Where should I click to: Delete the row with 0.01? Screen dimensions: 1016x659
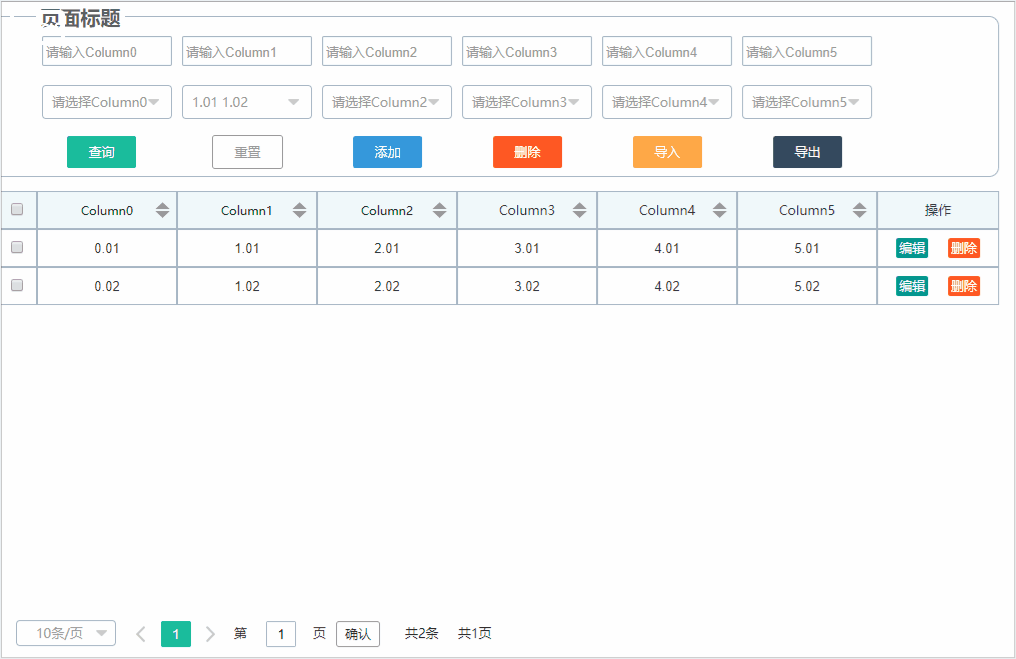[x=964, y=248]
